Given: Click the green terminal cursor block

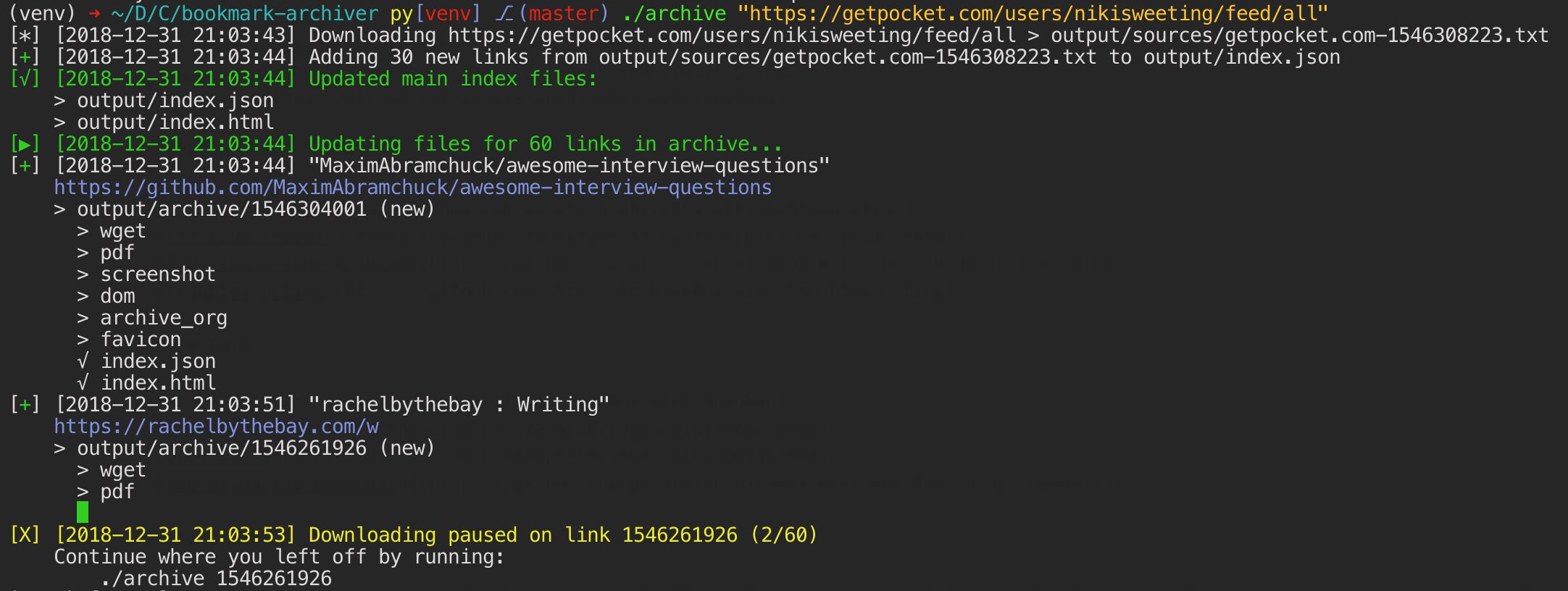Looking at the screenshot, I should pos(83,512).
